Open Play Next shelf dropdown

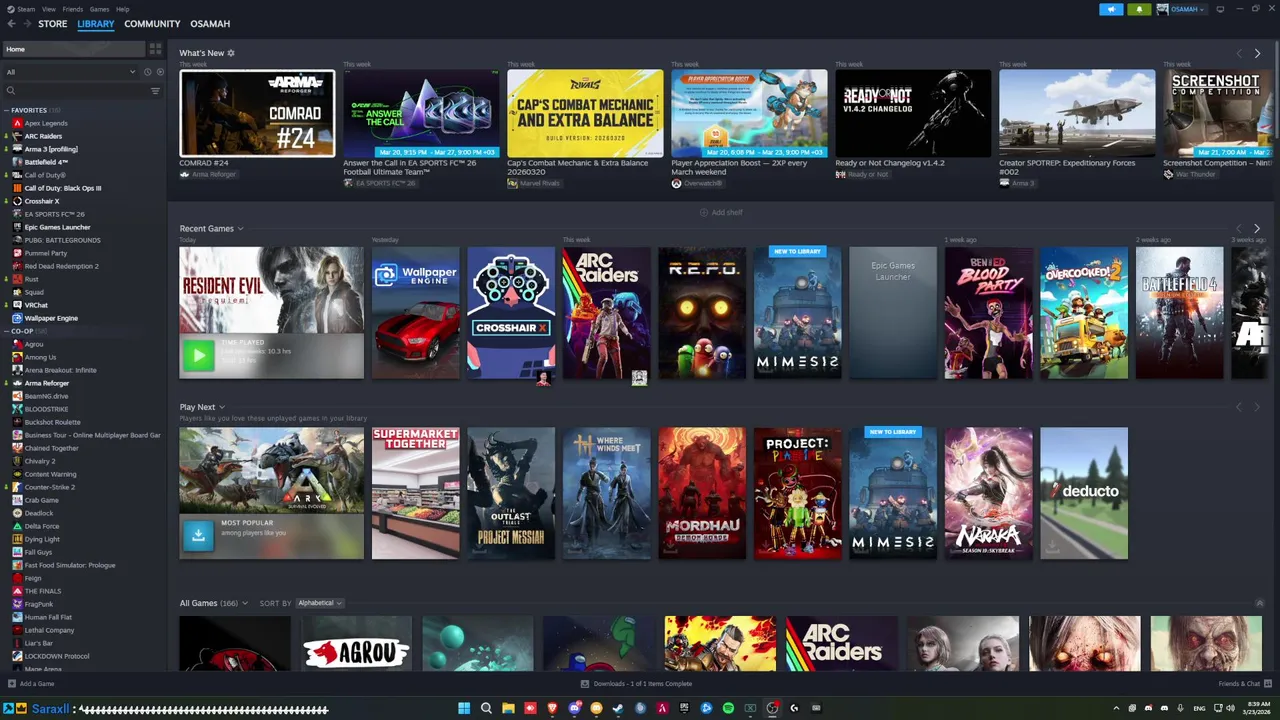pyautogui.click(x=221, y=407)
